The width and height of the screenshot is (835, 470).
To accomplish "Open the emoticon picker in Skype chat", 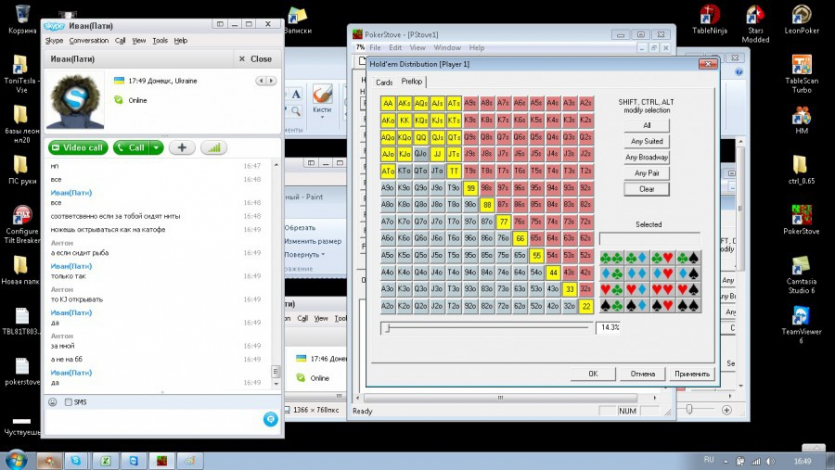I will coord(52,402).
